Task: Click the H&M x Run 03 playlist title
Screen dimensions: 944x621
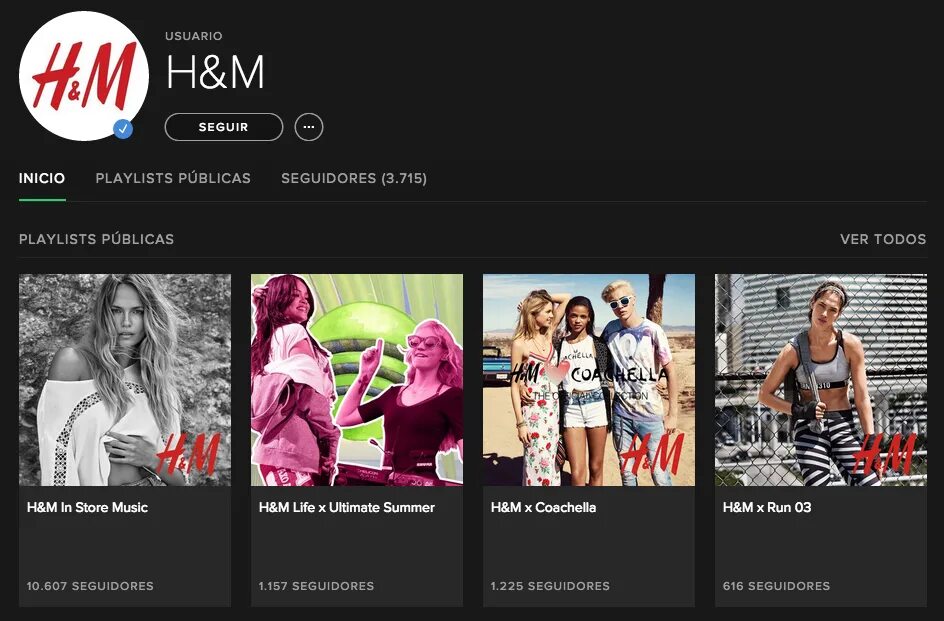Action: tap(767, 507)
